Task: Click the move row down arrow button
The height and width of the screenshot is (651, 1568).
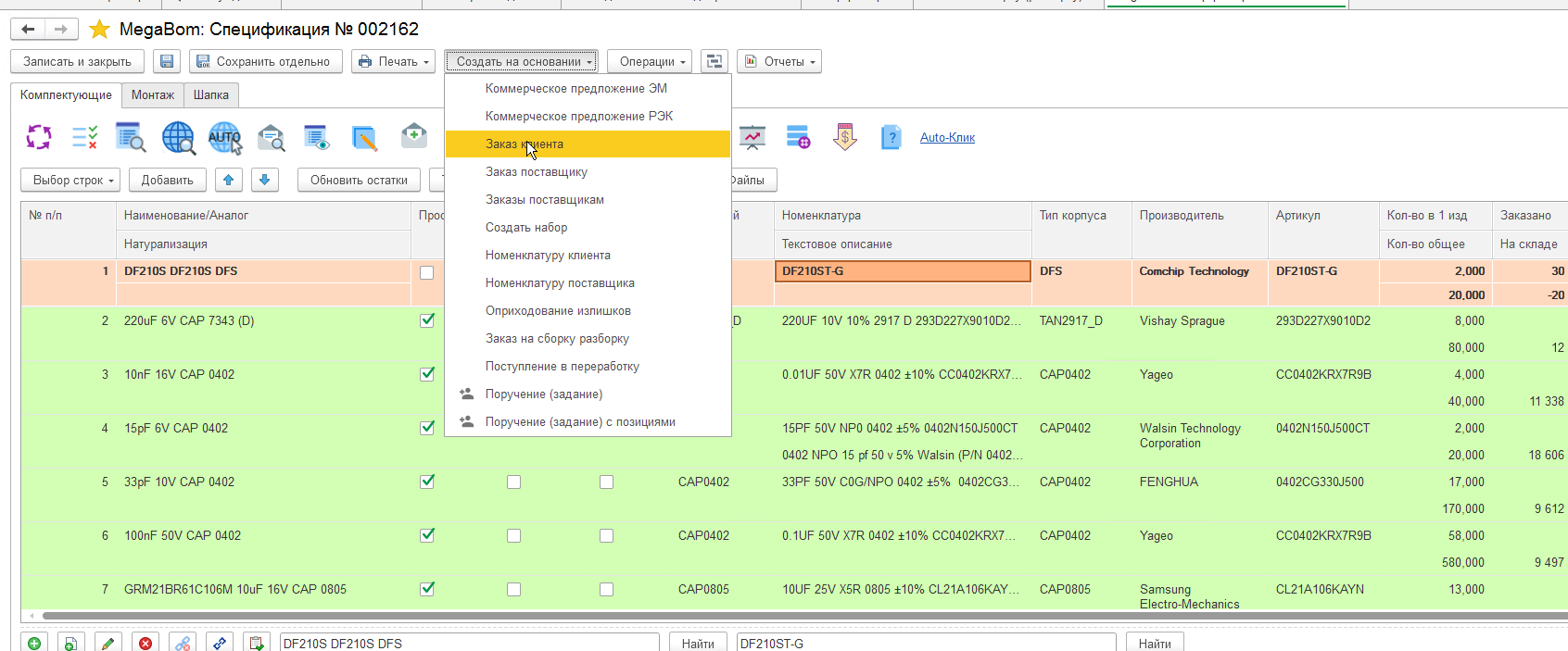Action: 264,180
